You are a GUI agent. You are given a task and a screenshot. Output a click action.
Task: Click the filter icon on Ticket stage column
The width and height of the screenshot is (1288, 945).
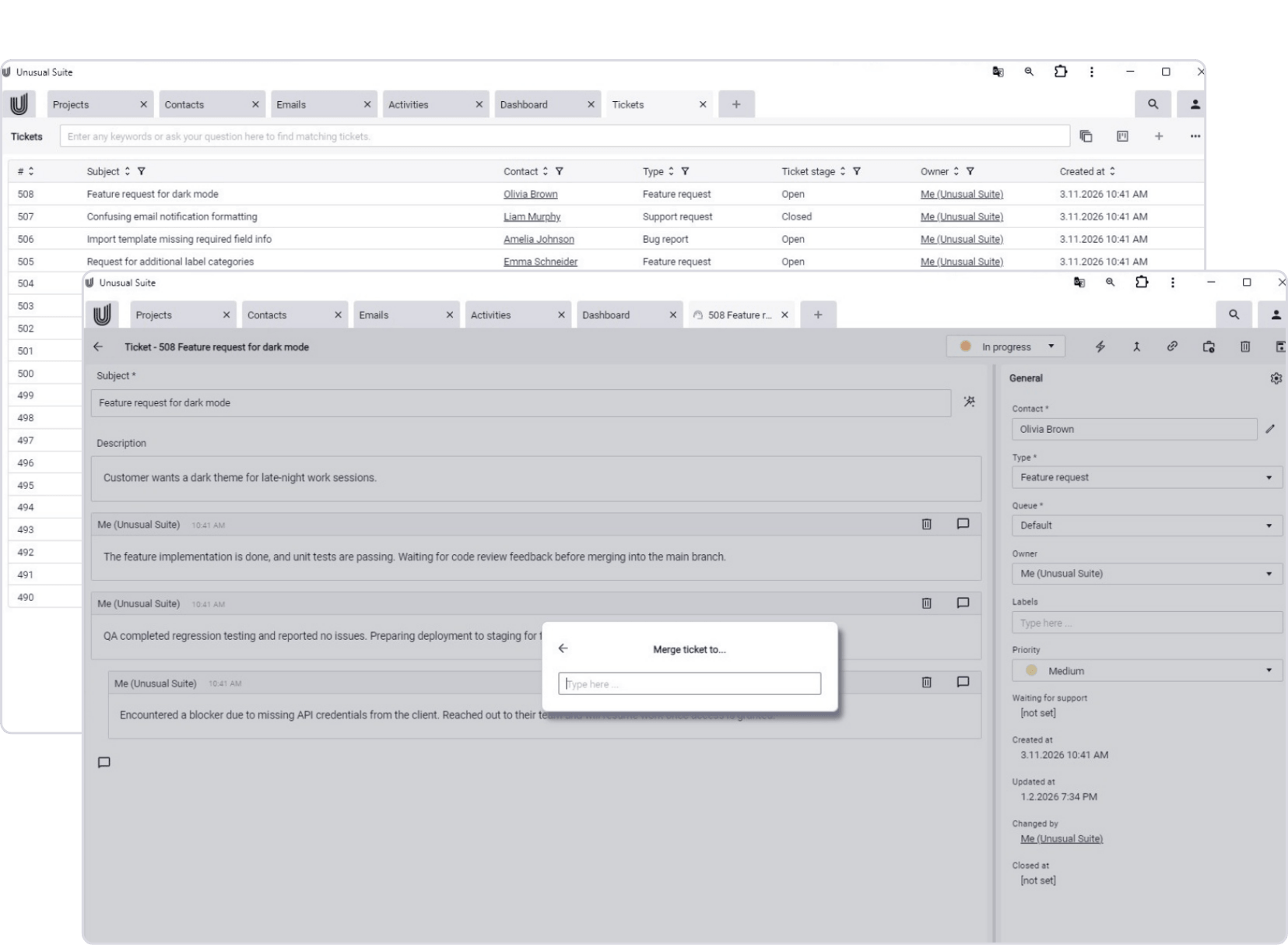(856, 171)
